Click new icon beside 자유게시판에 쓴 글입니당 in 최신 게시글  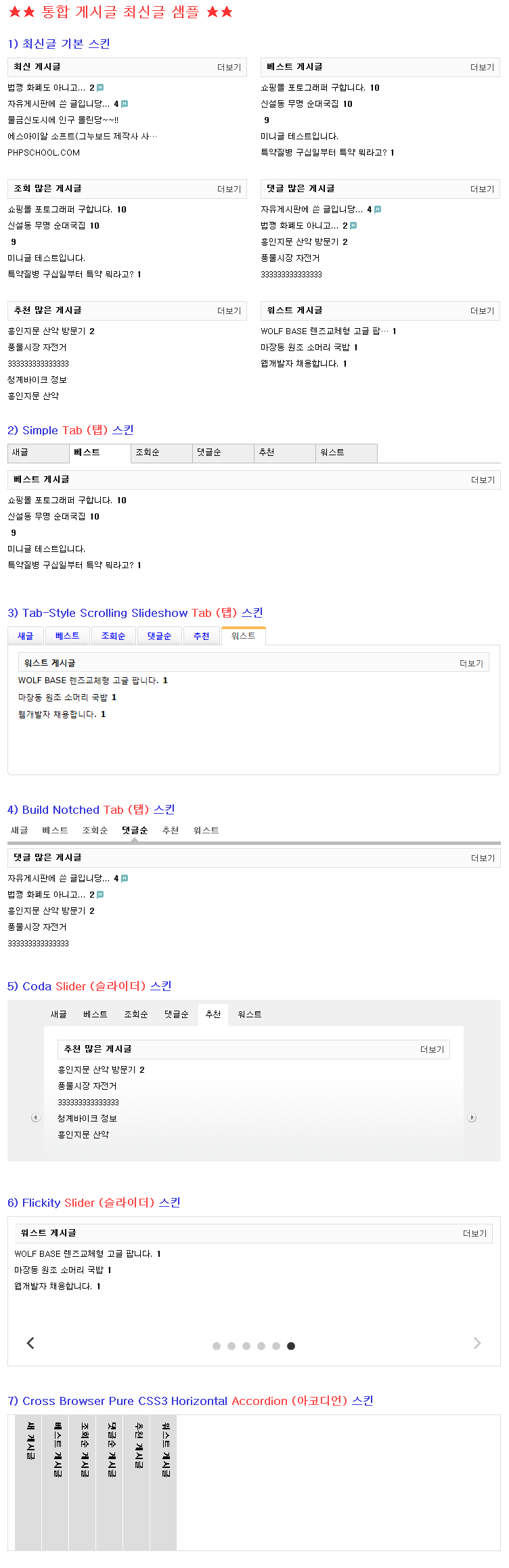[125, 103]
